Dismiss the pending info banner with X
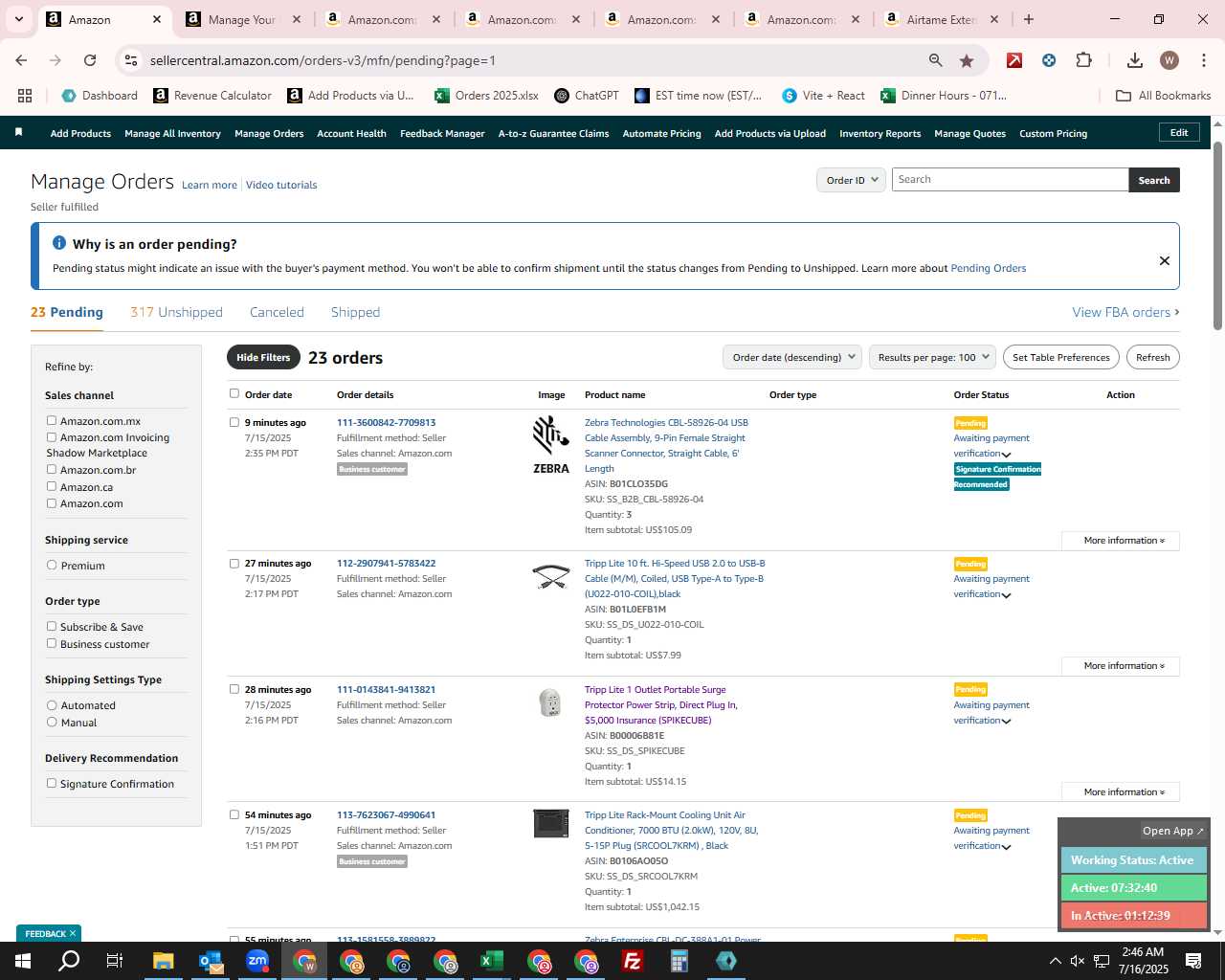This screenshot has height=980, width=1225. pos(1165,260)
